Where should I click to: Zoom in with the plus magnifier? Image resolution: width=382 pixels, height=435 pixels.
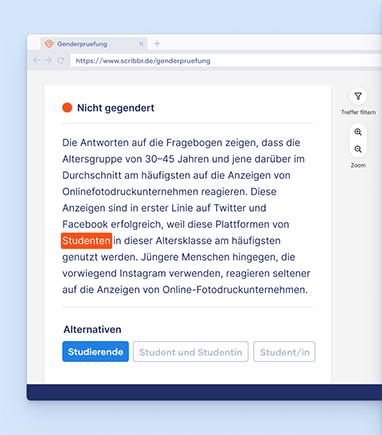(x=358, y=132)
